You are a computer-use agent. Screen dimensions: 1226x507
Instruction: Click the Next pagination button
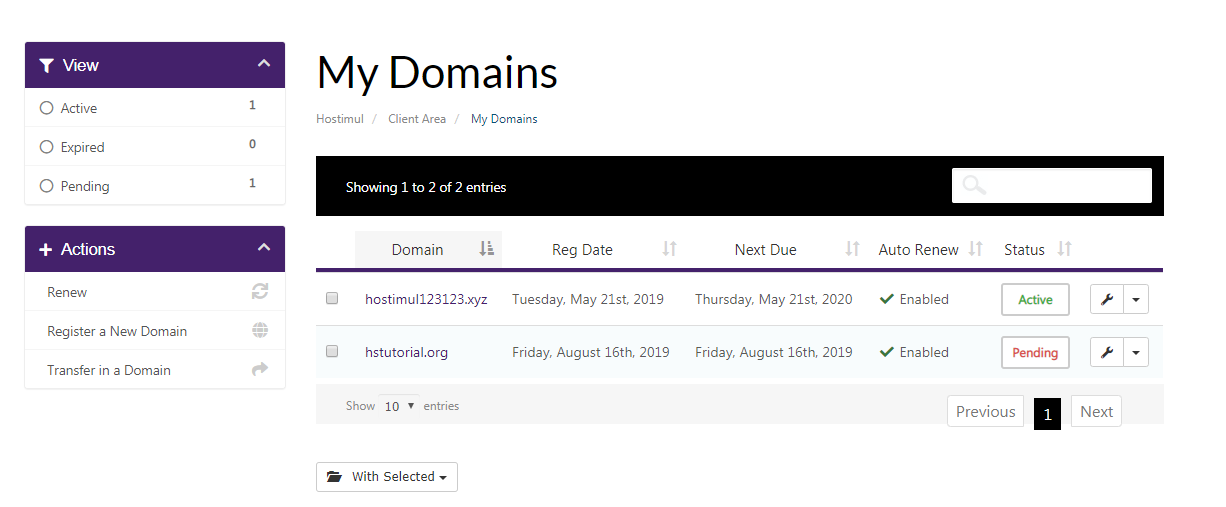point(1096,411)
